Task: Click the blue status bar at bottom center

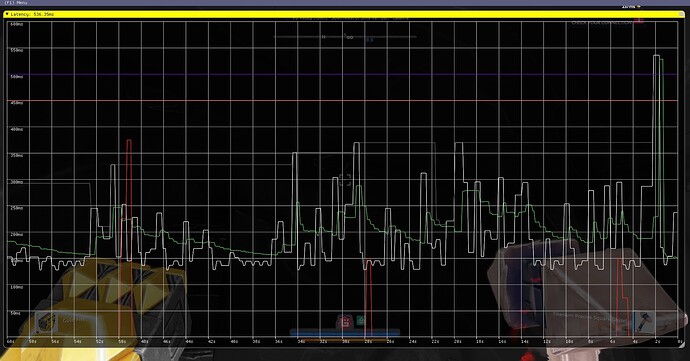Action: tap(345, 333)
